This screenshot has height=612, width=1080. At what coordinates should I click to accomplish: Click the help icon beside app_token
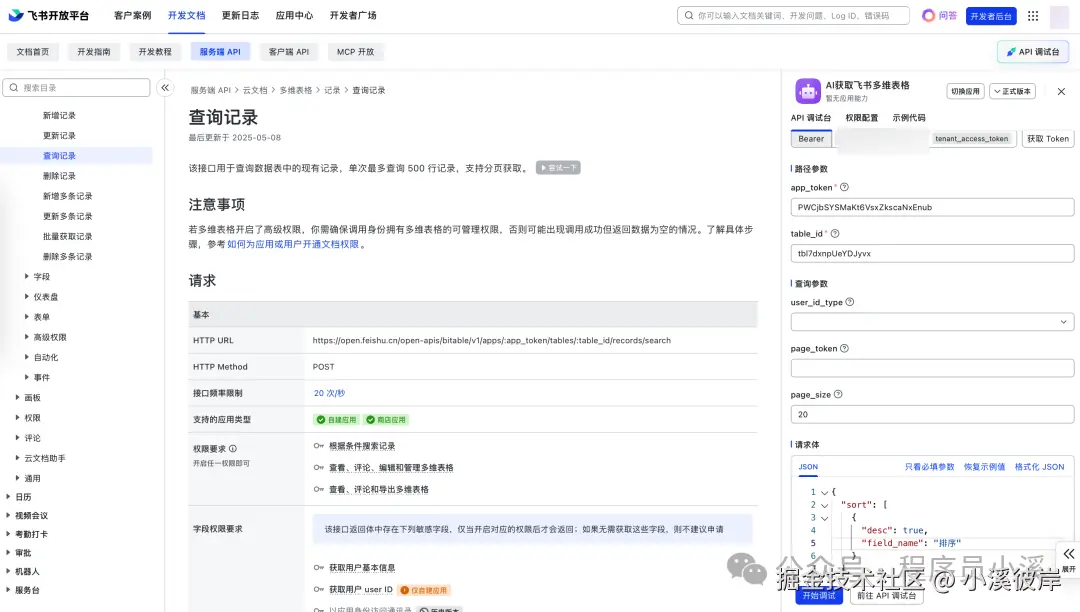(x=844, y=187)
